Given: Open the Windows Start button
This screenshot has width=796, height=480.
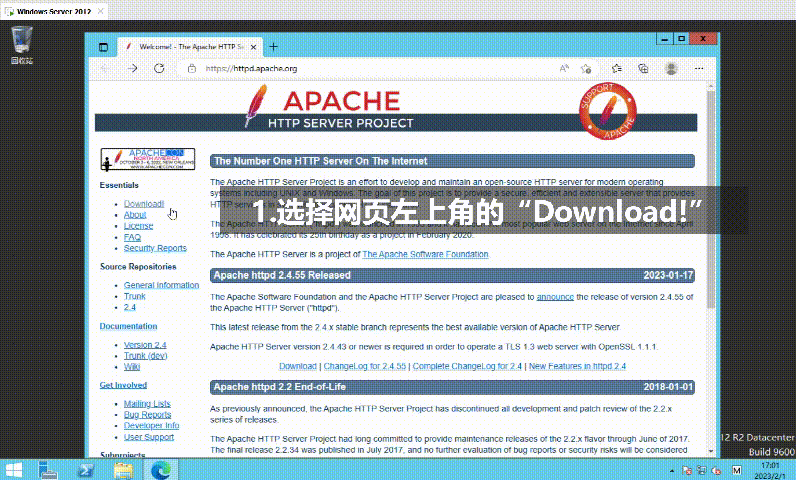Looking at the screenshot, I should click(14, 470).
